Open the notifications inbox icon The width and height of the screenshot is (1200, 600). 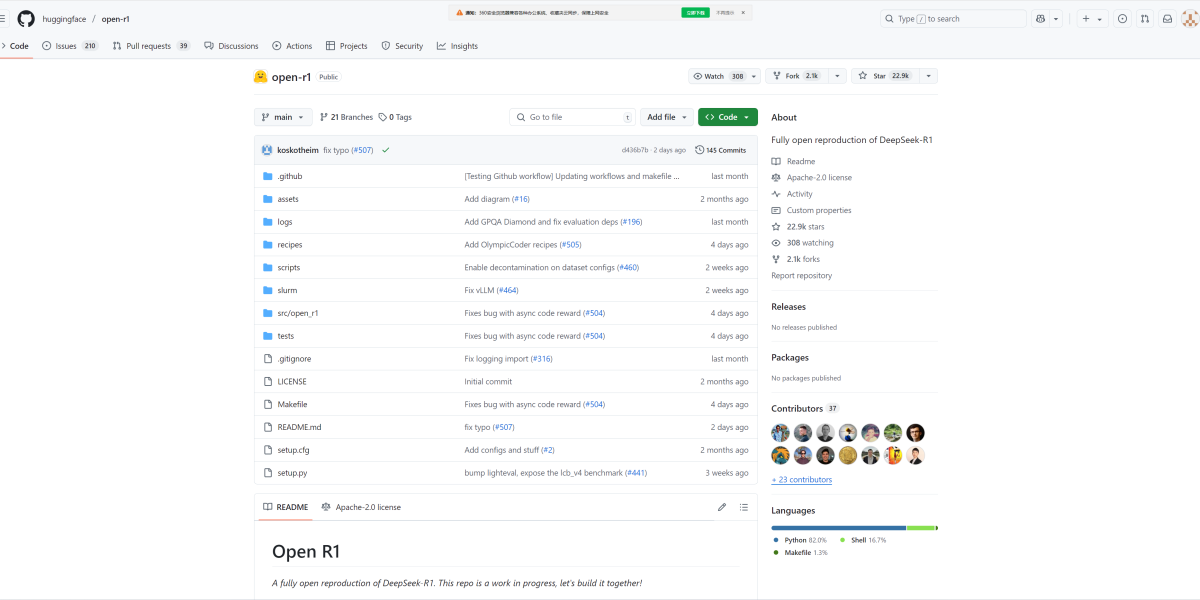[1166, 19]
